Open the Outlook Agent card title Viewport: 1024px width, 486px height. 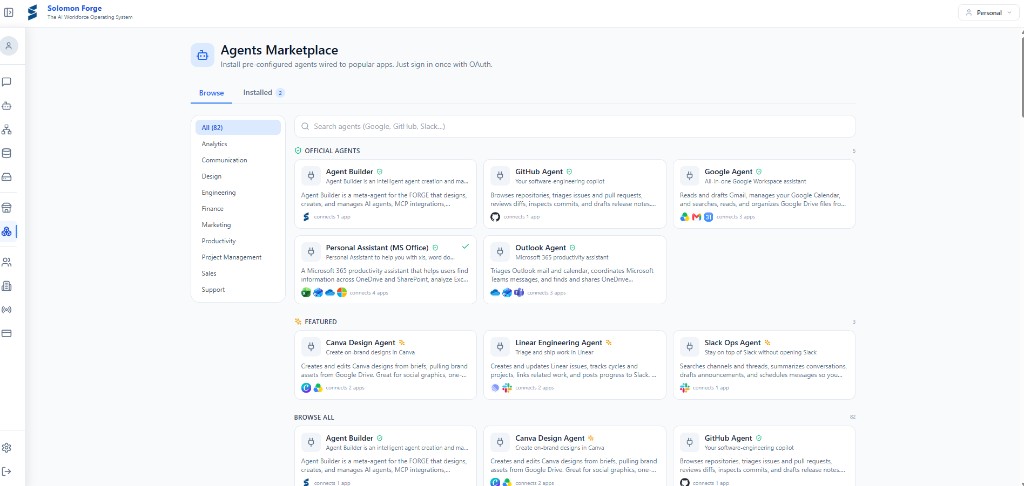tap(540, 248)
